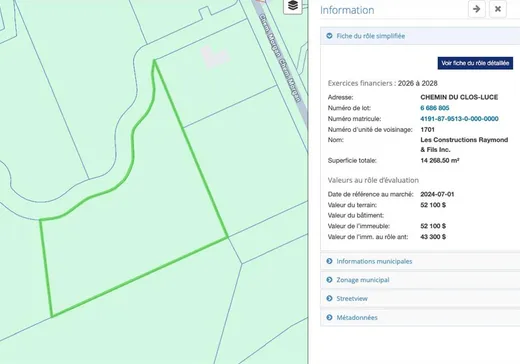This screenshot has width=520, height=364.
Task: Click the Information panel title
Action: coord(347,10)
